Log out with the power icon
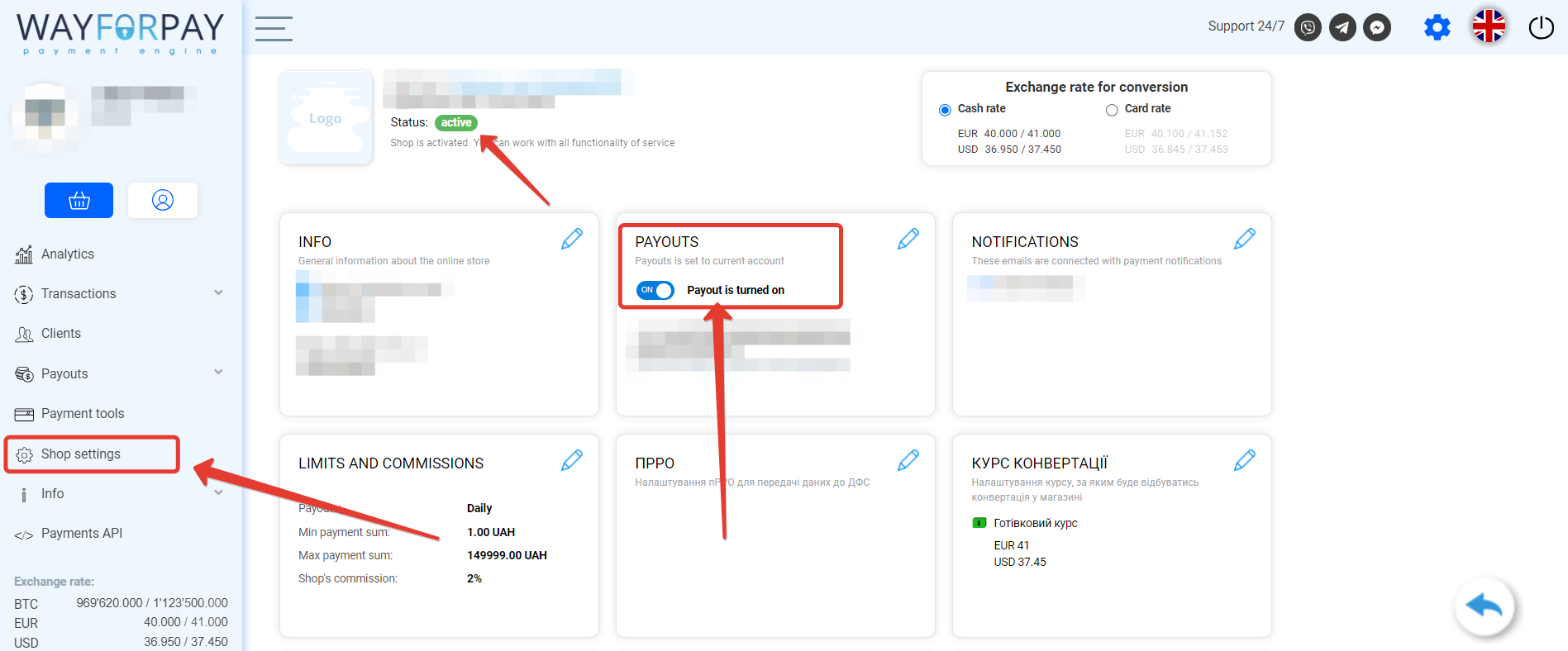The width and height of the screenshot is (1568, 651). click(x=1541, y=27)
